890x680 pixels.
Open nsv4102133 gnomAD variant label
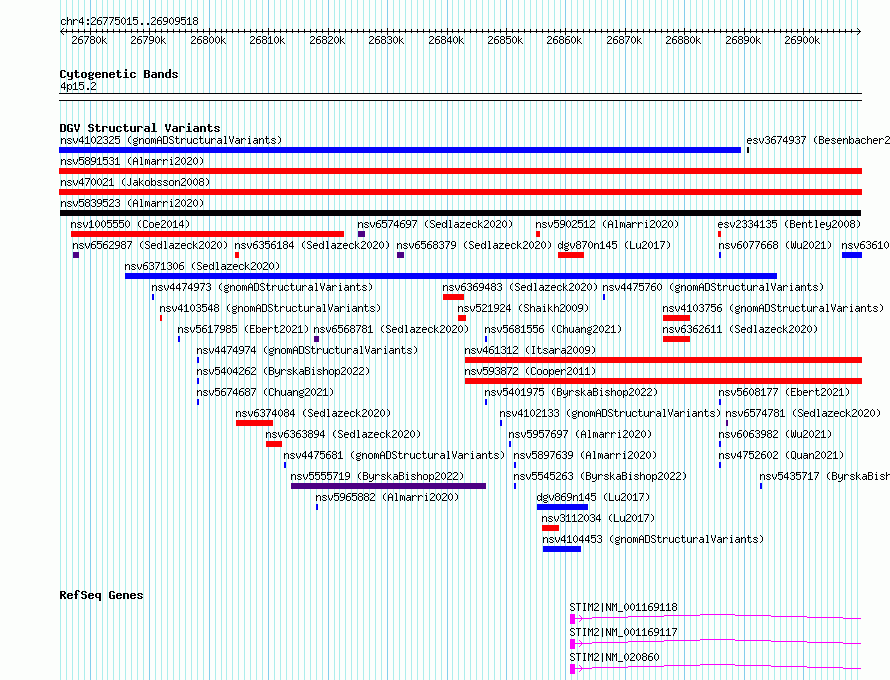[610, 413]
